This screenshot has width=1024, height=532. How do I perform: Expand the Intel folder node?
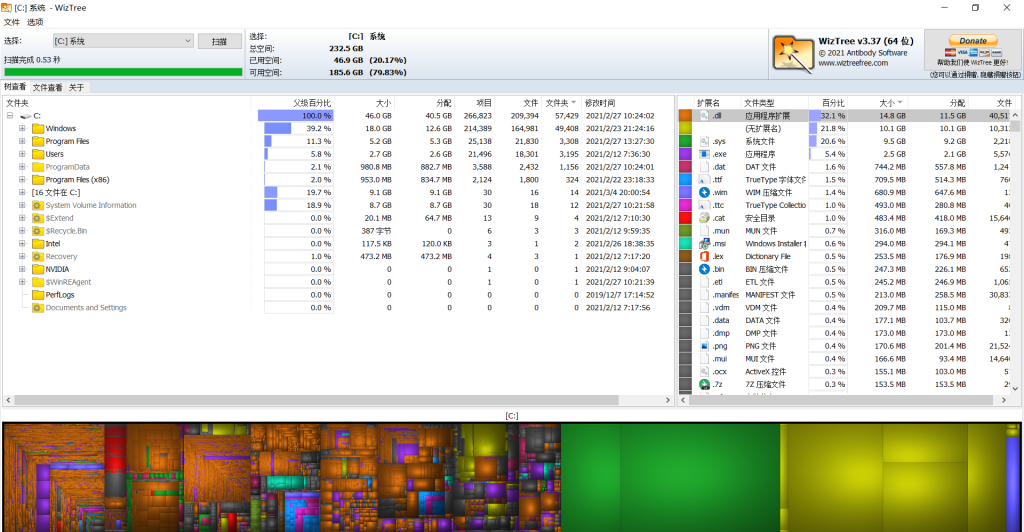22,243
